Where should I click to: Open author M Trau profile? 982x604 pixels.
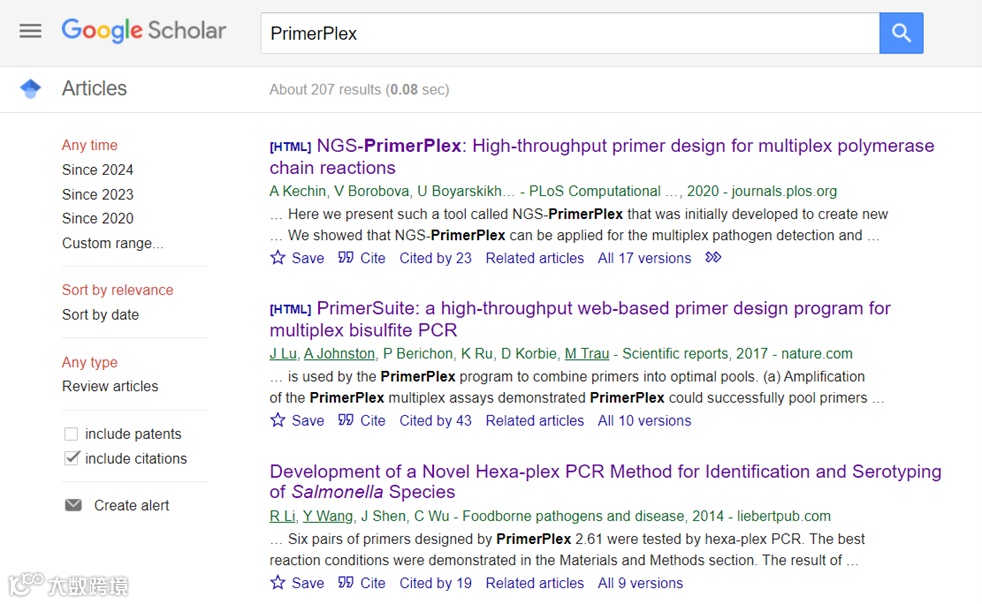[587, 353]
